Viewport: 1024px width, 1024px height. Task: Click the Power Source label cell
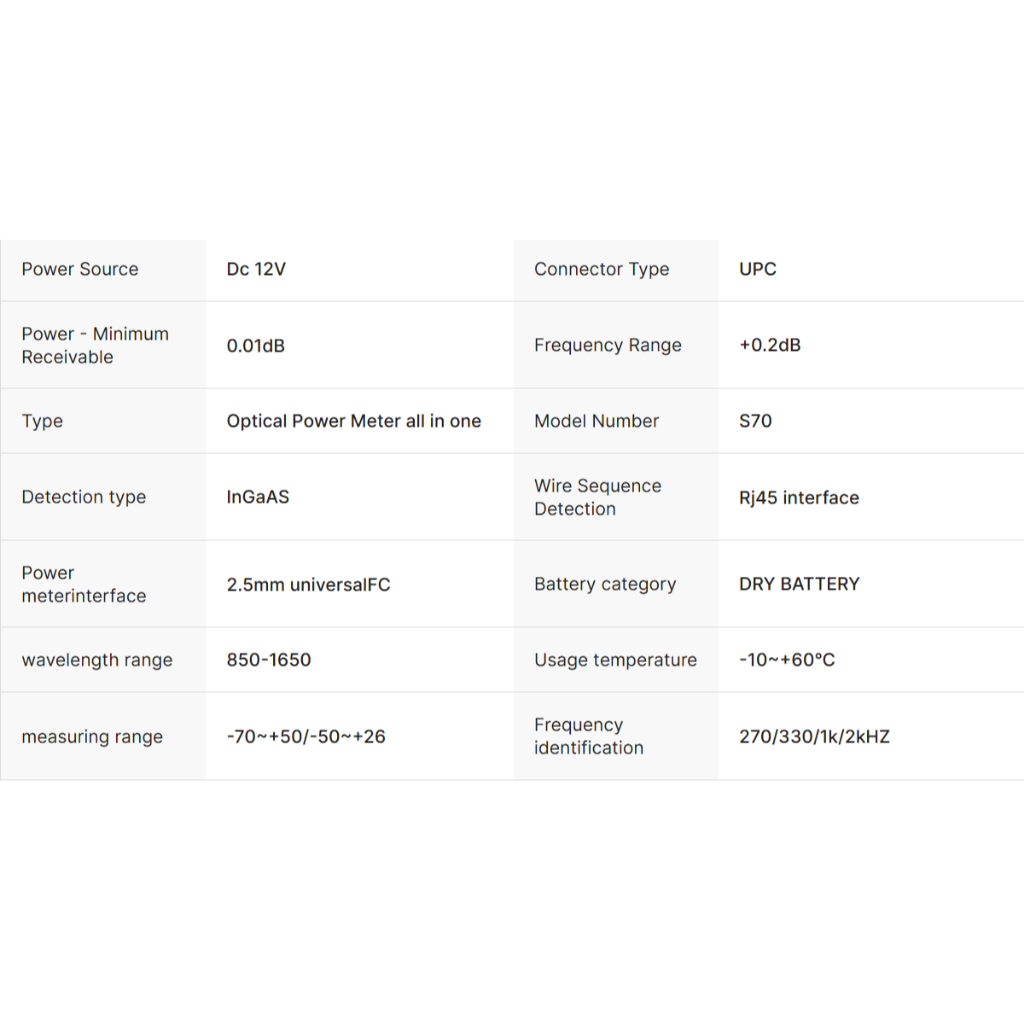[80, 269]
